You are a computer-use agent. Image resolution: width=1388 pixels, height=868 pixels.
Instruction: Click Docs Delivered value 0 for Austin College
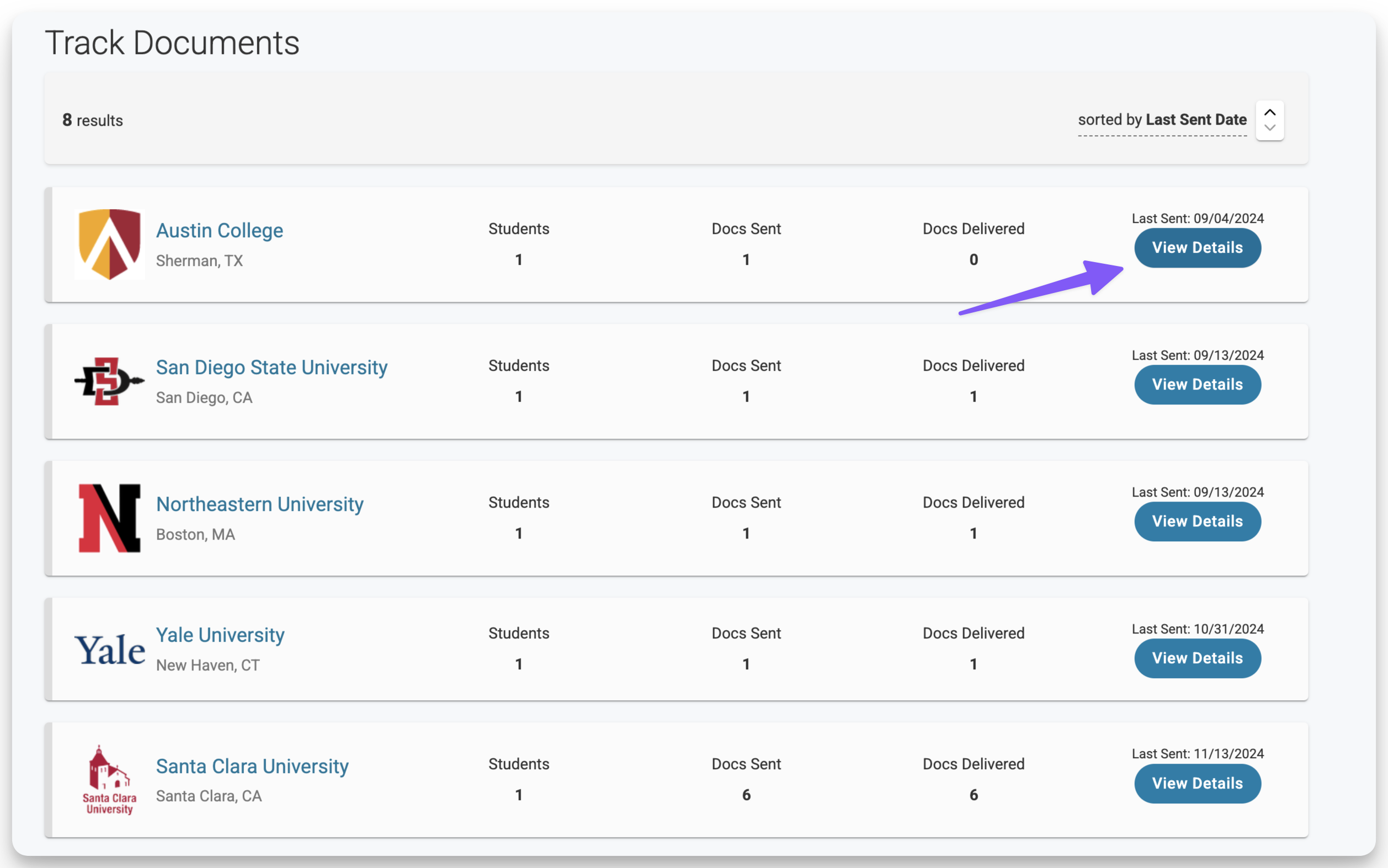(x=974, y=260)
